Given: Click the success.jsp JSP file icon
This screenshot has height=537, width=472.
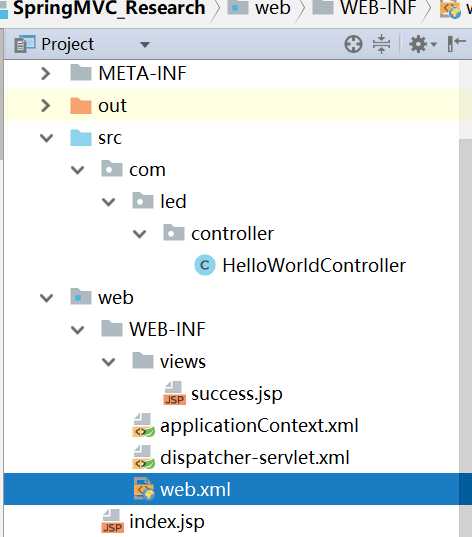Looking at the screenshot, I should [x=175, y=393].
